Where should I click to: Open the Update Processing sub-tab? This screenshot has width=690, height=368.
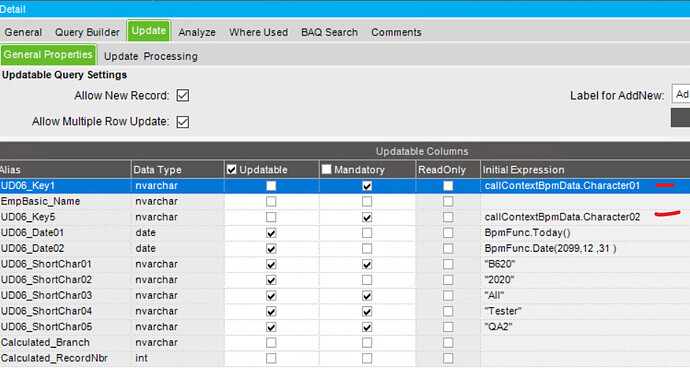point(150,56)
